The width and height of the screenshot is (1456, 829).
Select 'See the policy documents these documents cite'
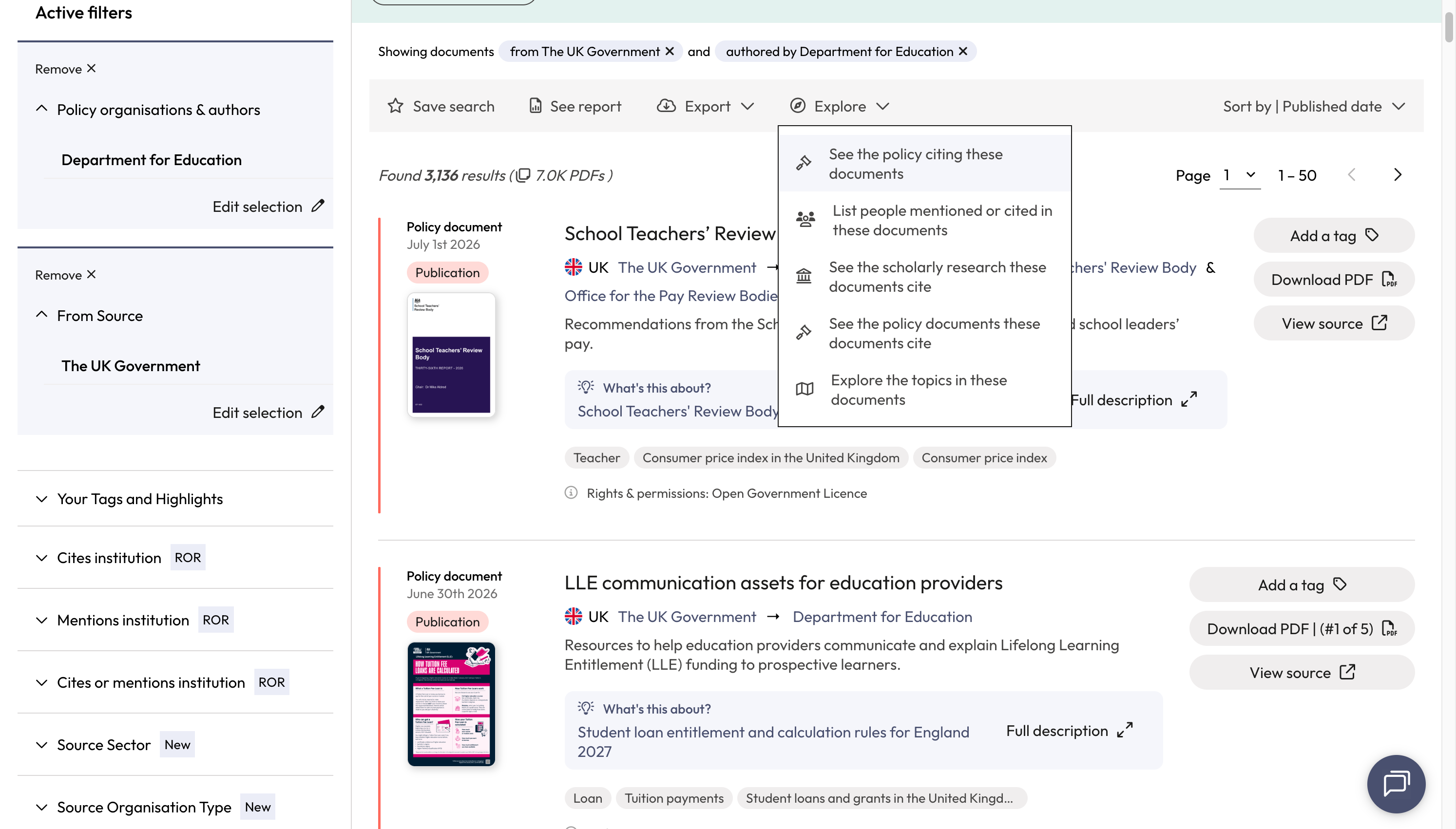click(925, 333)
